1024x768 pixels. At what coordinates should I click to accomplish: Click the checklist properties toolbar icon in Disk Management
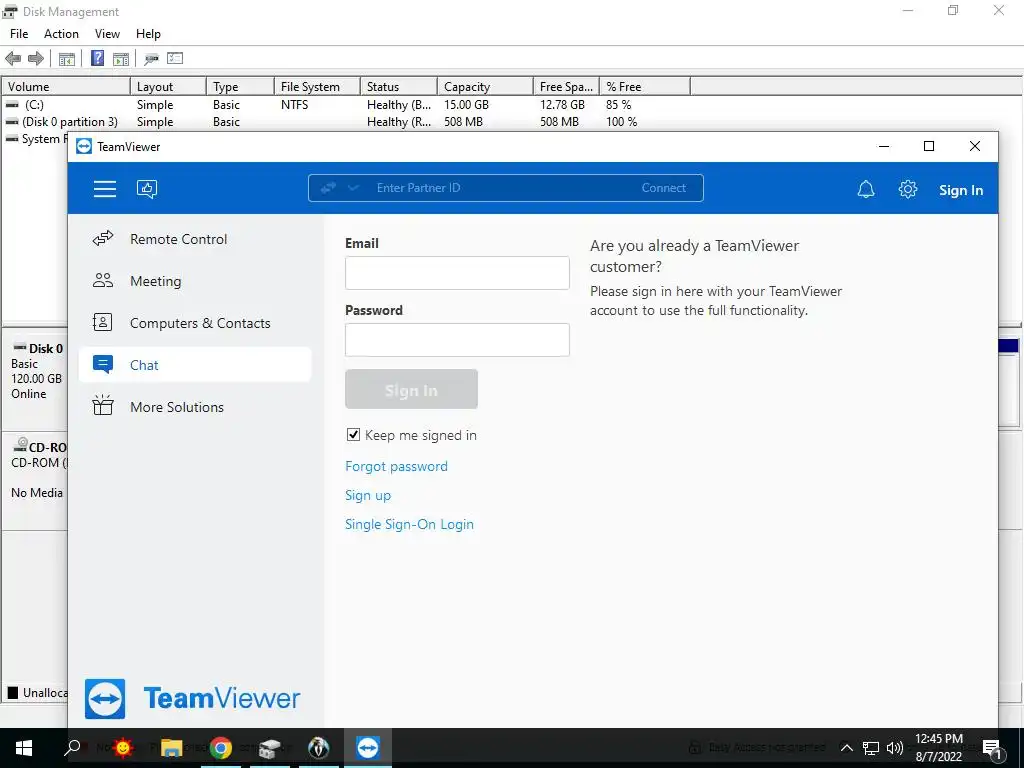click(175, 58)
